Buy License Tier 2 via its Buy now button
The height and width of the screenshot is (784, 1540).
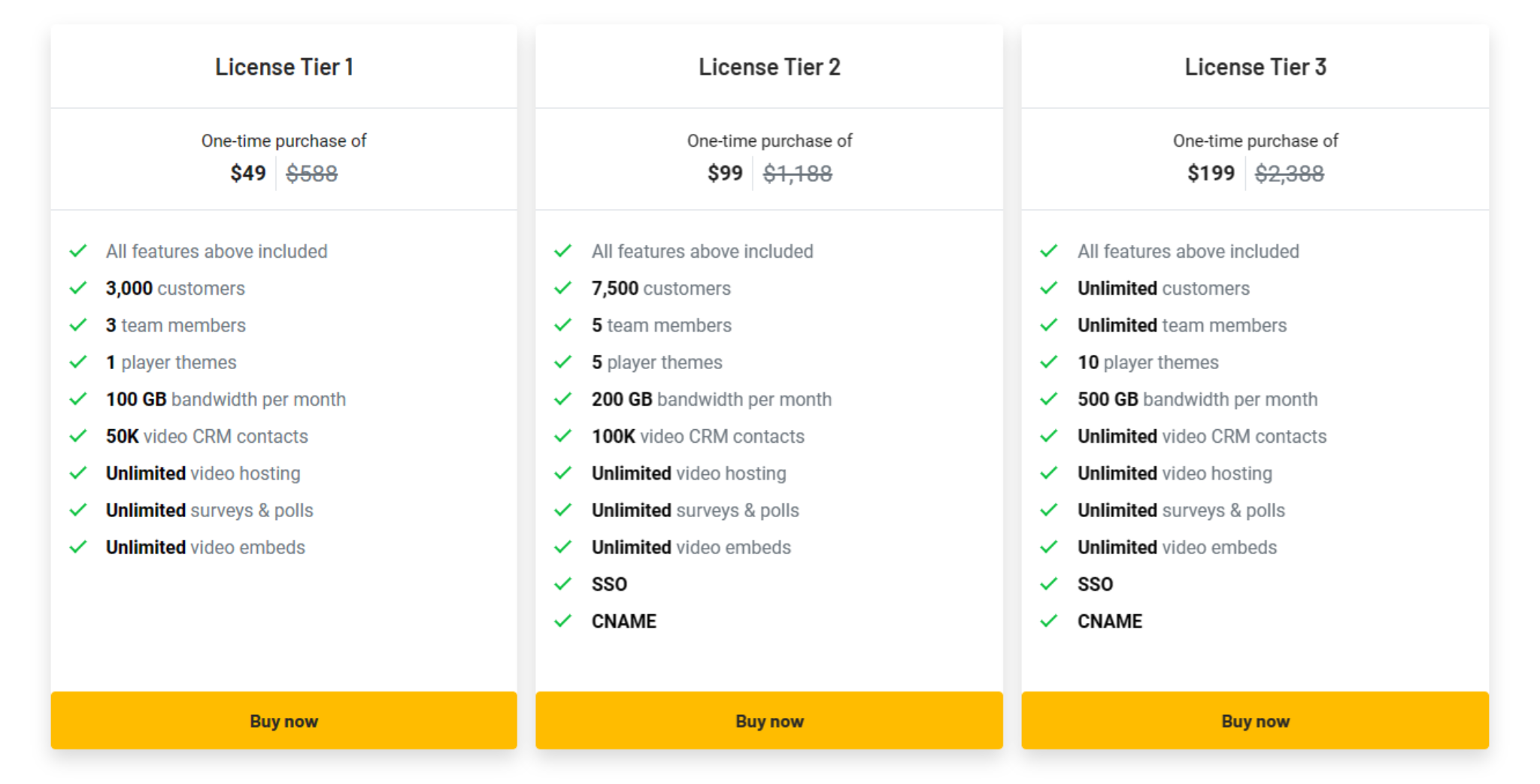(x=768, y=720)
